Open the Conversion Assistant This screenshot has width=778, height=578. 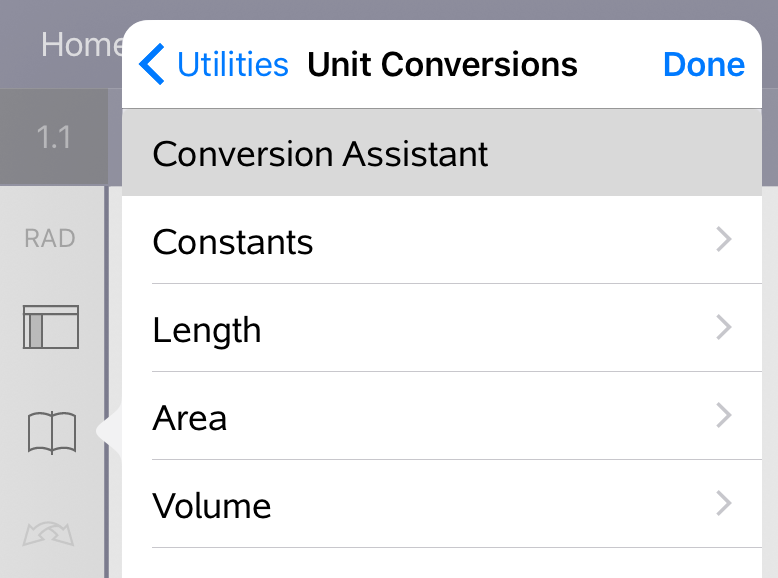pyautogui.click(x=320, y=154)
